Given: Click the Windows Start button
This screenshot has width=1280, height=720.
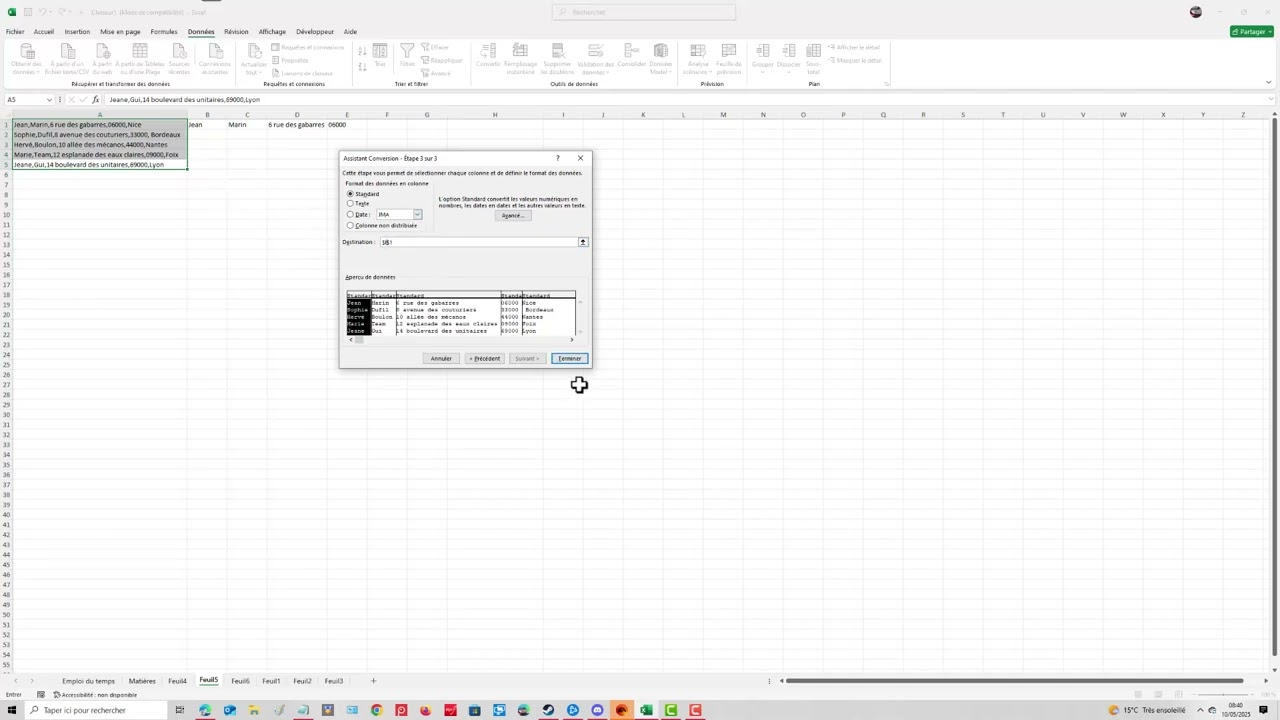Looking at the screenshot, I should click(11, 710).
